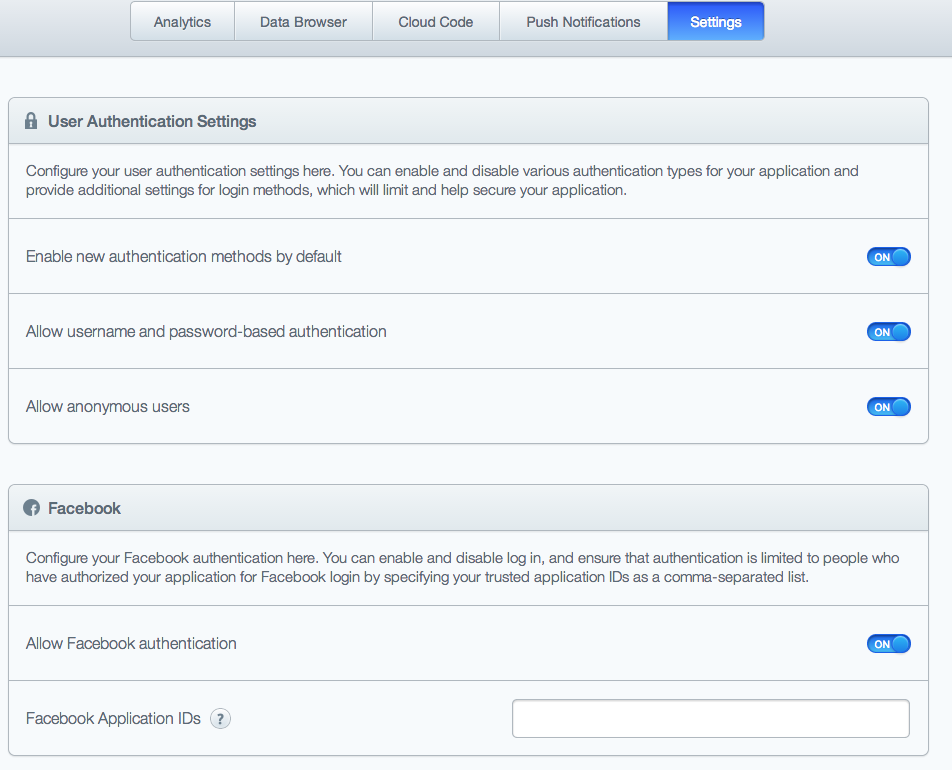Click the Facebook Application IDs label text
This screenshot has width=952, height=770.
point(113,718)
